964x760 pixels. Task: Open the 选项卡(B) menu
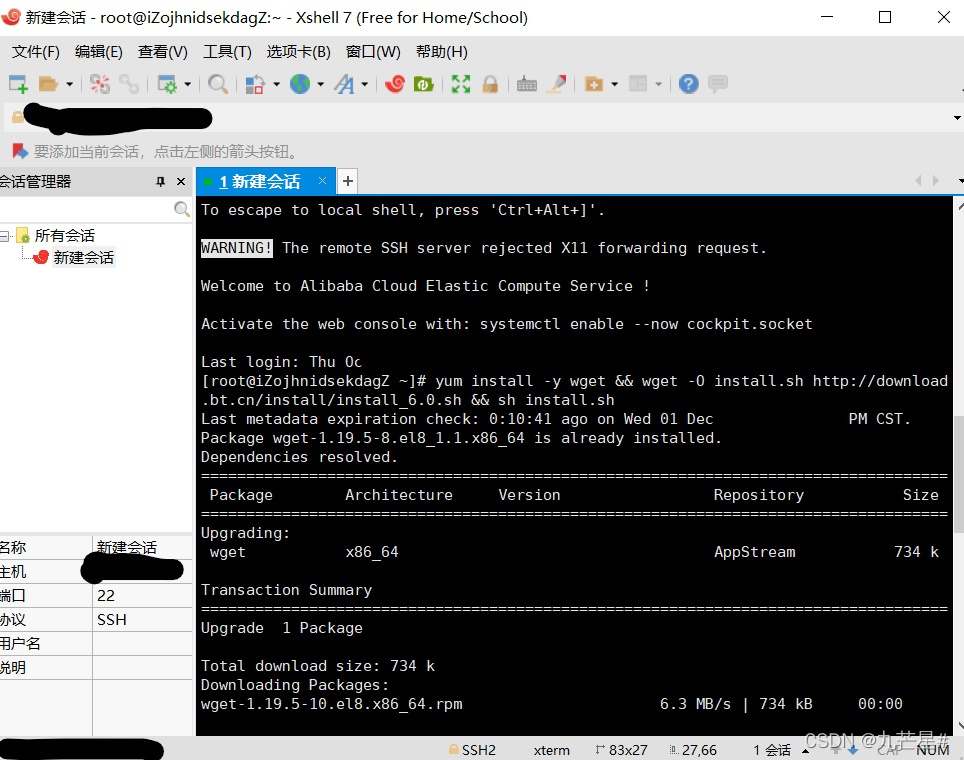(x=298, y=52)
